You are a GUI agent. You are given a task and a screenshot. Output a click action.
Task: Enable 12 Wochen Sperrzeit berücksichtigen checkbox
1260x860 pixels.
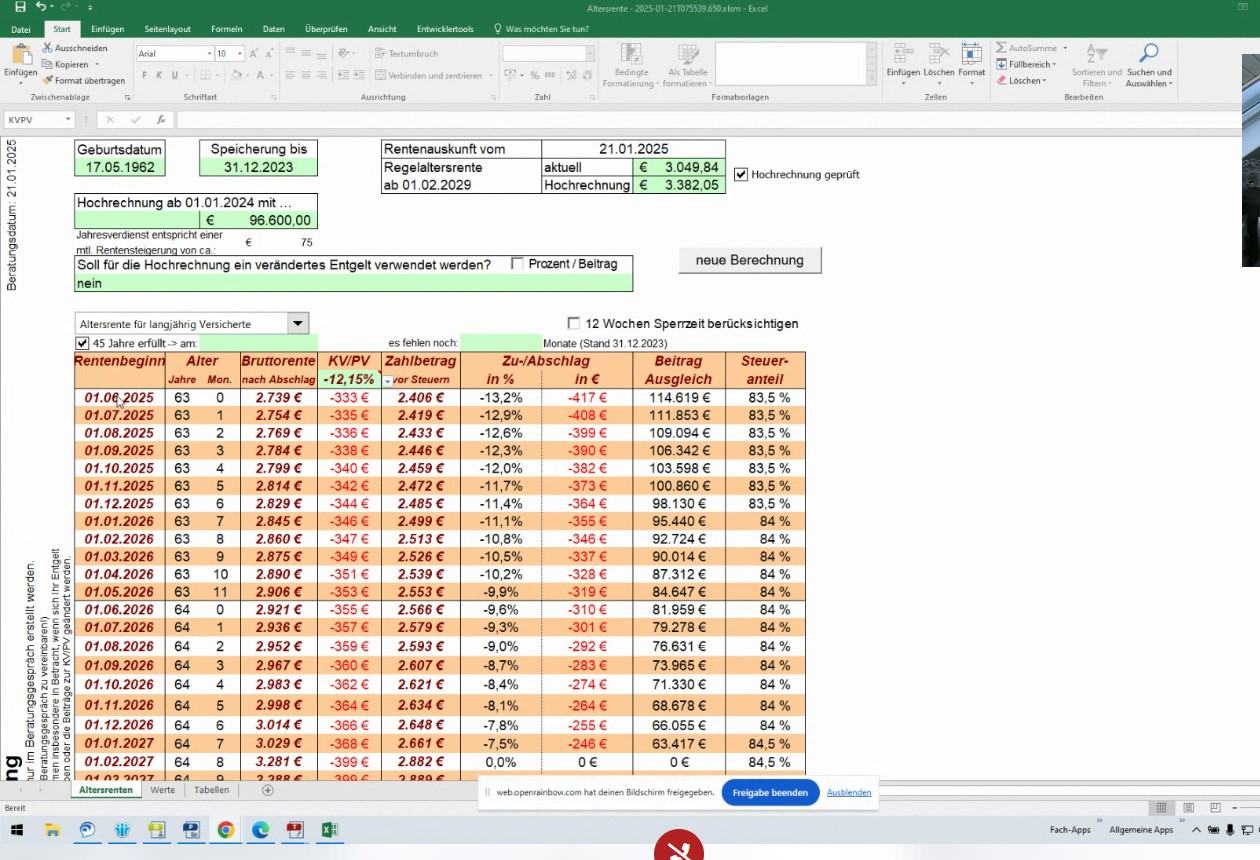[x=574, y=323]
